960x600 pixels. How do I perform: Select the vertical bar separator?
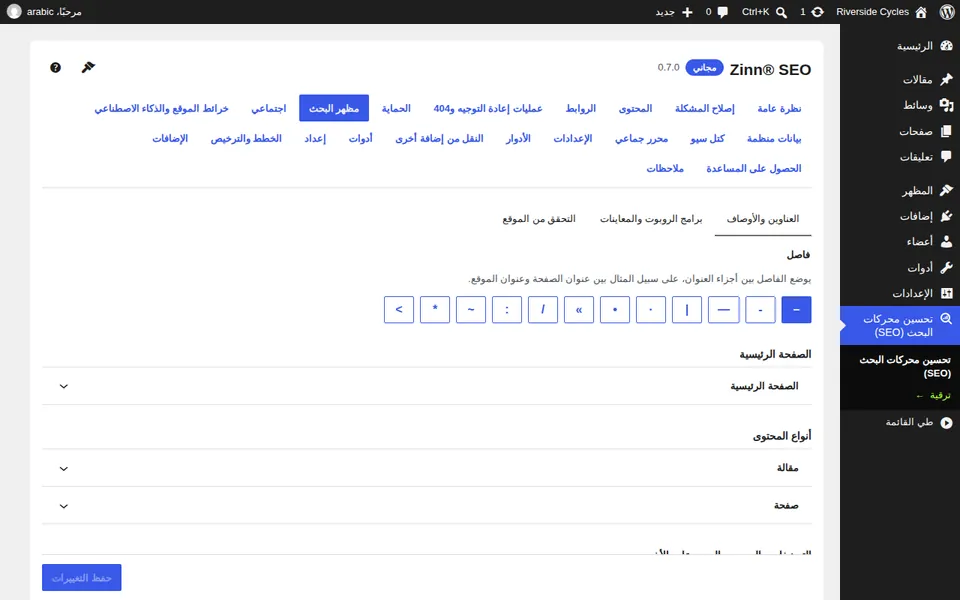point(687,310)
